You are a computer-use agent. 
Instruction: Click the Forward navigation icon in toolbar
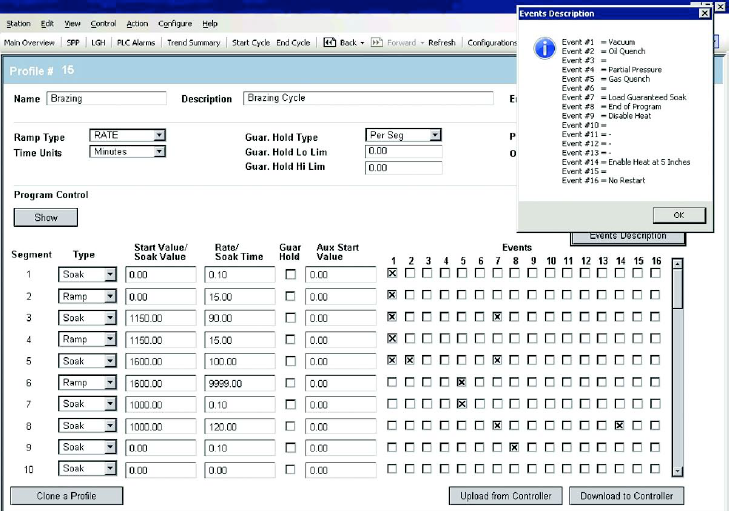(x=376, y=43)
